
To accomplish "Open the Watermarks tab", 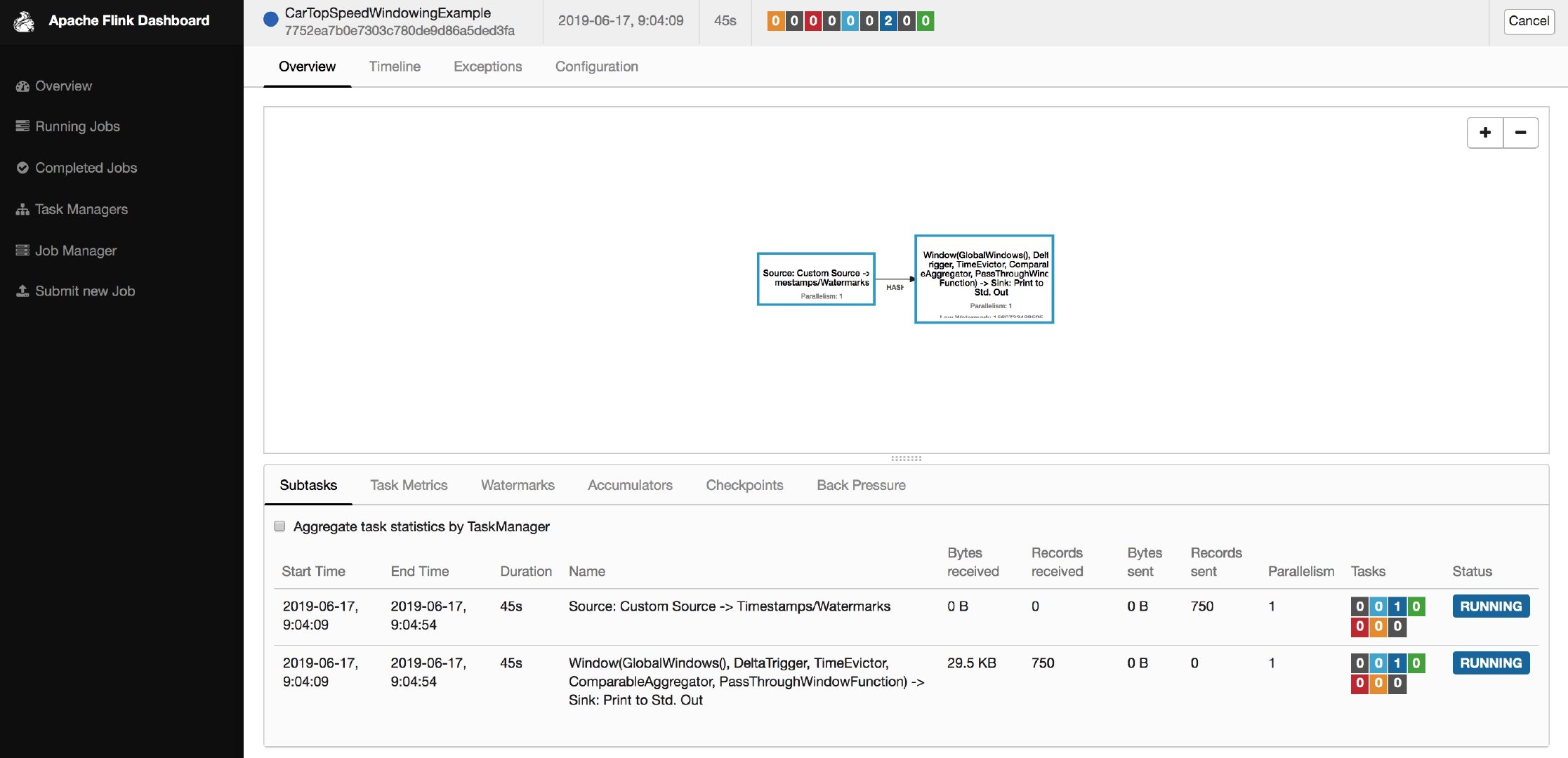I will [517, 485].
